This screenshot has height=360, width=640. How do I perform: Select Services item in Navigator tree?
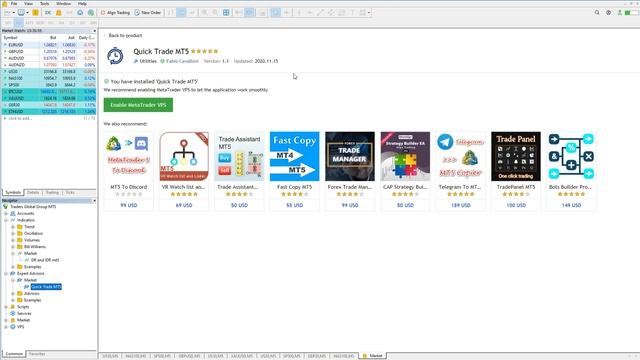point(24,313)
